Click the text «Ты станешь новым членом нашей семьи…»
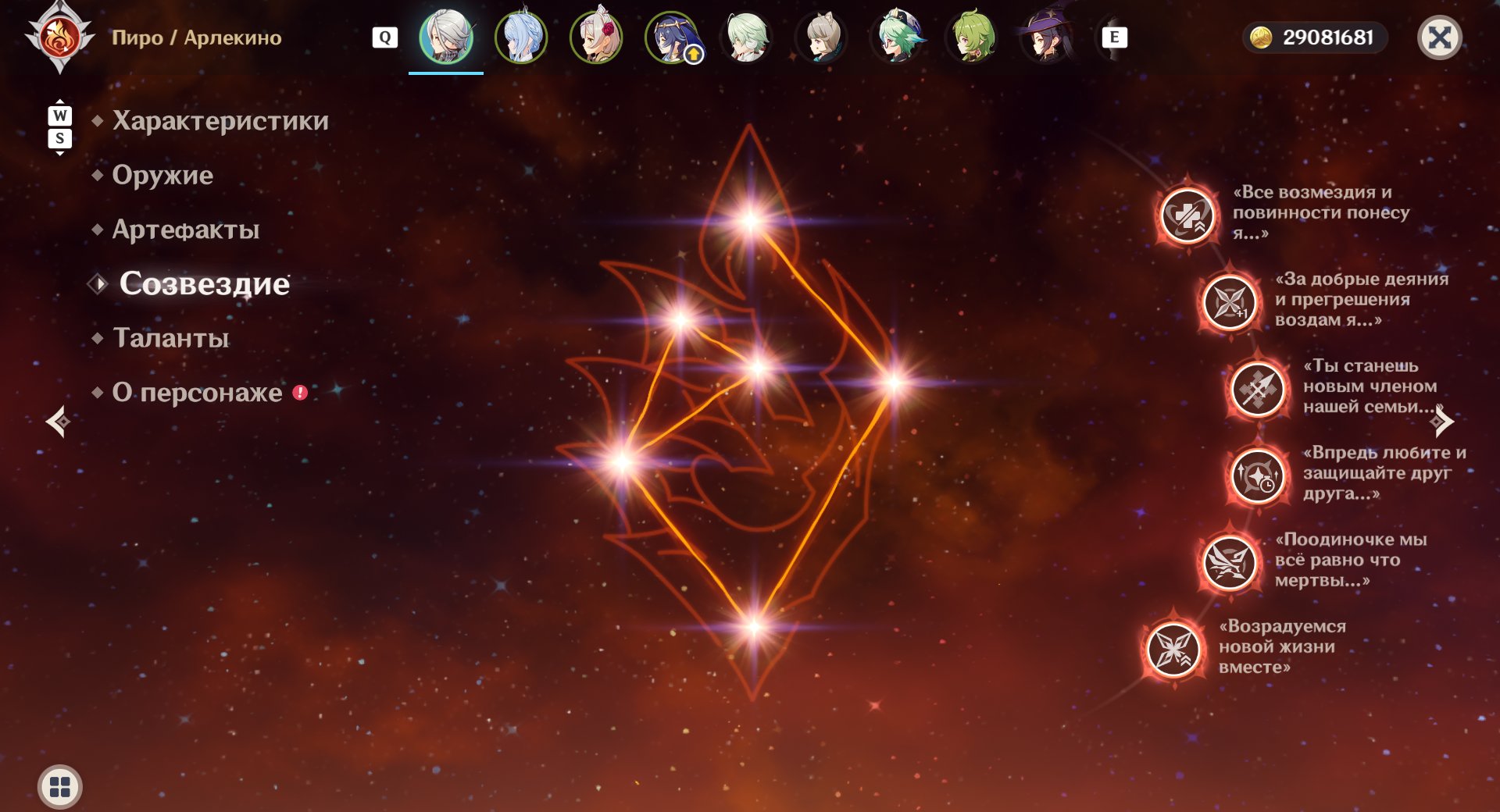The height and width of the screenshot is (812, 1500). [1373, 386]
